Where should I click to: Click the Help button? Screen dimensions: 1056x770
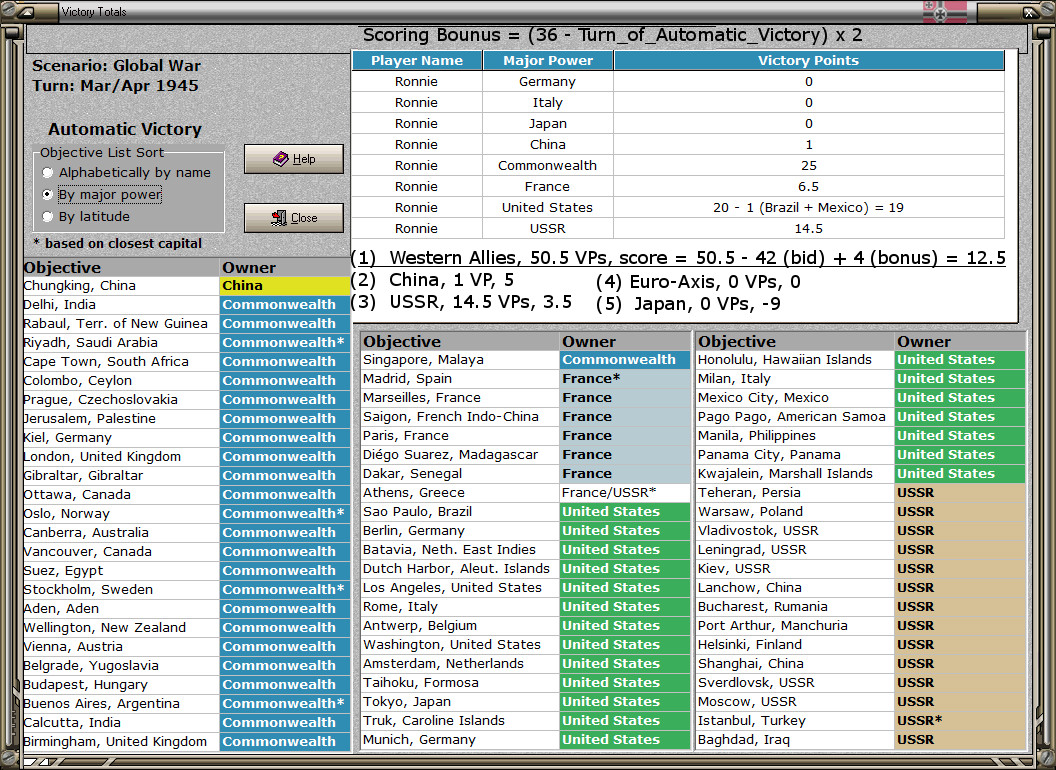tap(294, 159)
